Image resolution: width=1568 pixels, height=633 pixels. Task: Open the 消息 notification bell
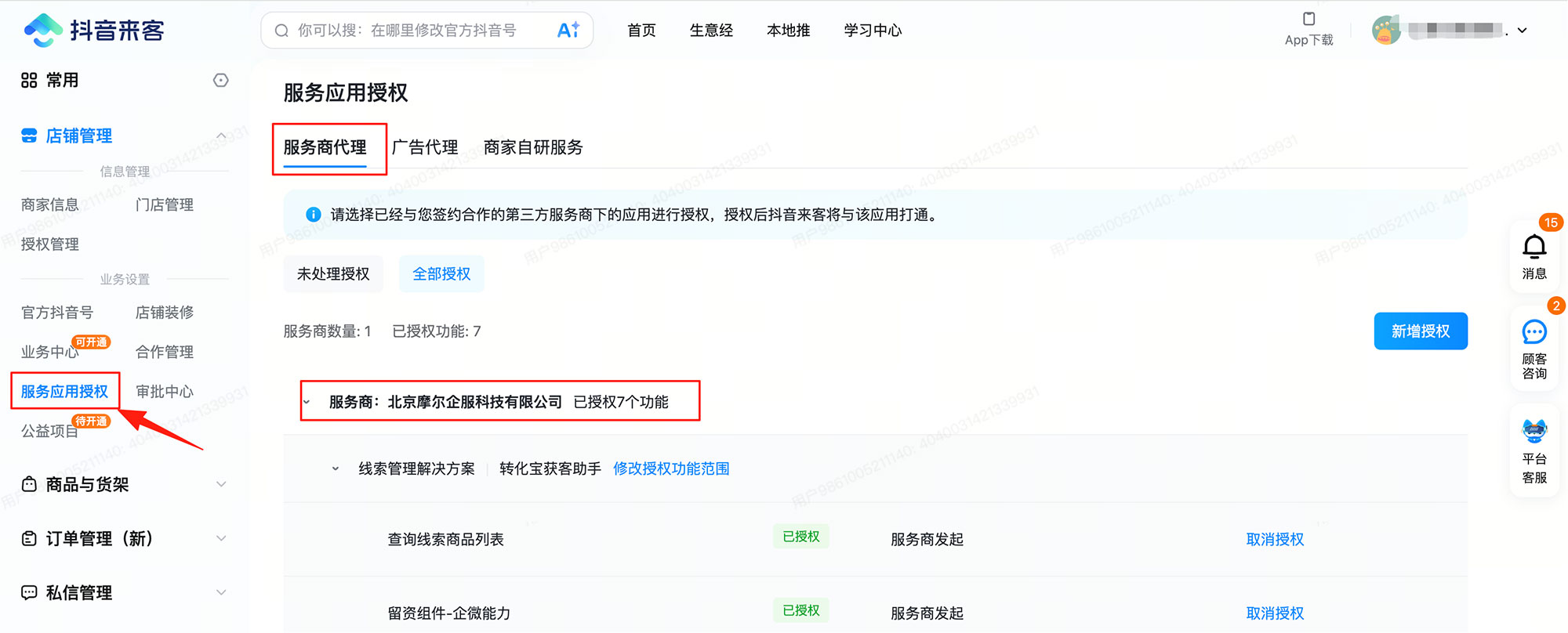point(1534,248)
